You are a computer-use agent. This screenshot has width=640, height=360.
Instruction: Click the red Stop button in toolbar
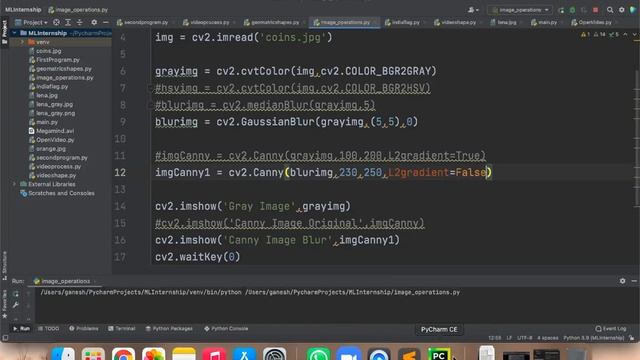pos(596,10)
